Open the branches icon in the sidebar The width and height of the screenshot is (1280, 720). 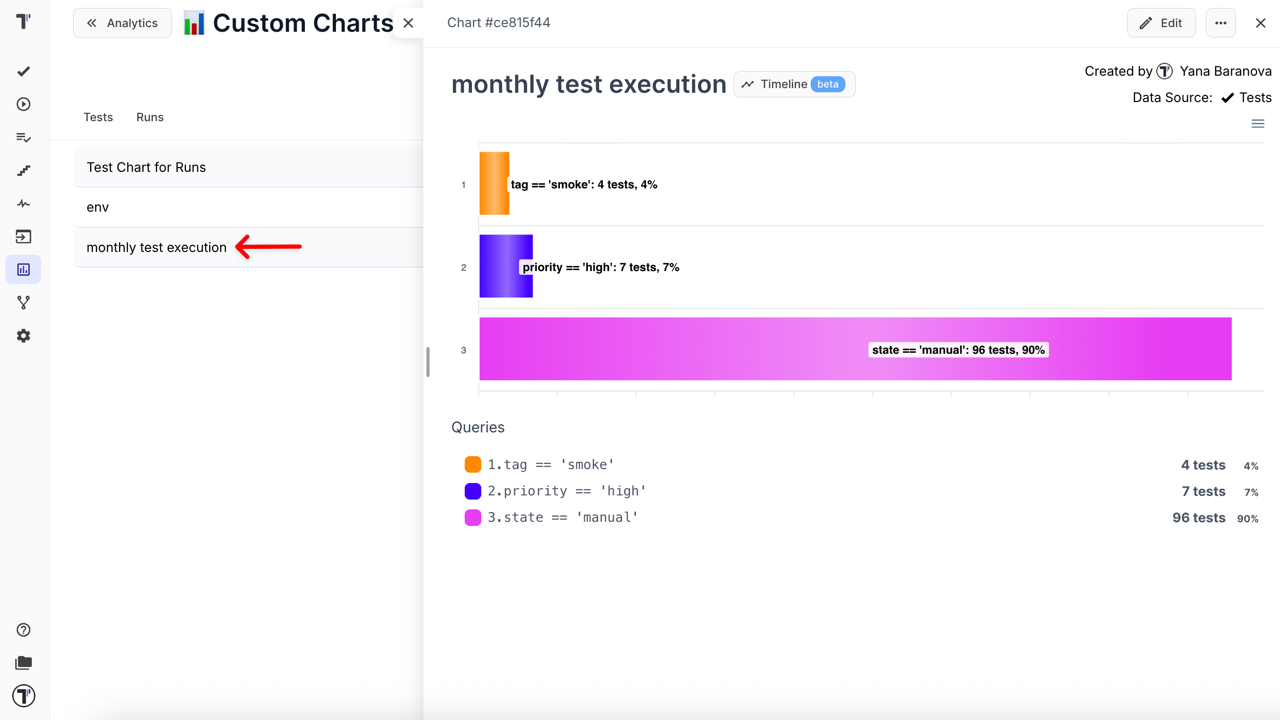[x=23, y=302]
